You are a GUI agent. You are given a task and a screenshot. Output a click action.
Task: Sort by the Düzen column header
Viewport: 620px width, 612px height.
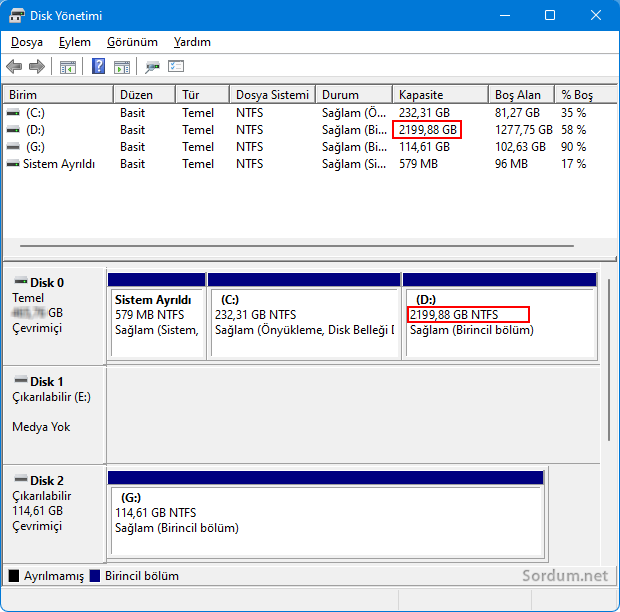(x=144, y=95)
